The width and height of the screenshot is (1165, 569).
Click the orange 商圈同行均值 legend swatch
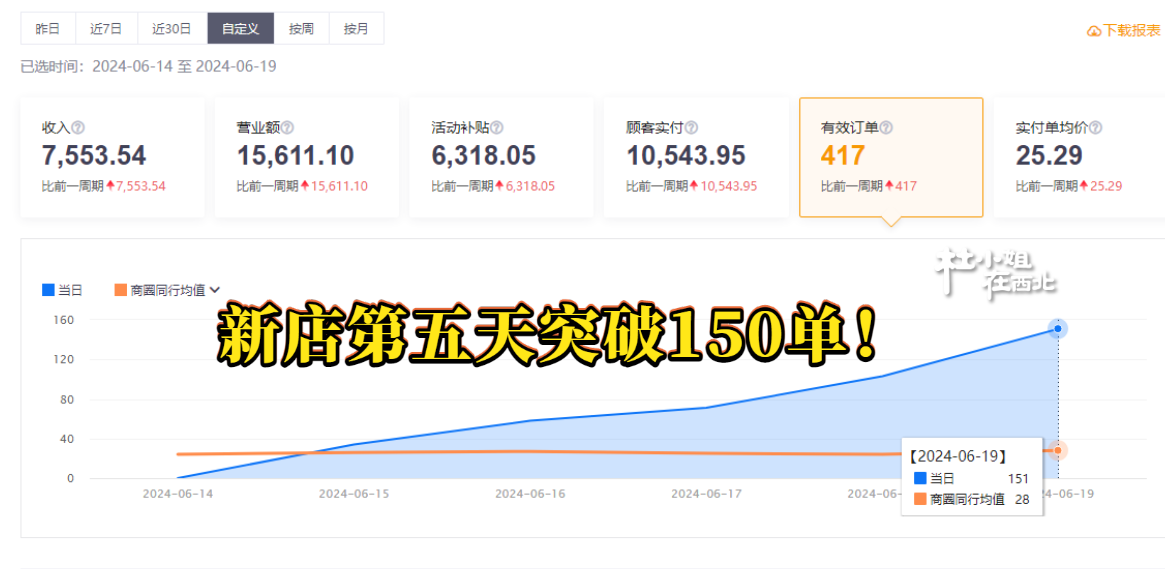(x=120, y=290)
